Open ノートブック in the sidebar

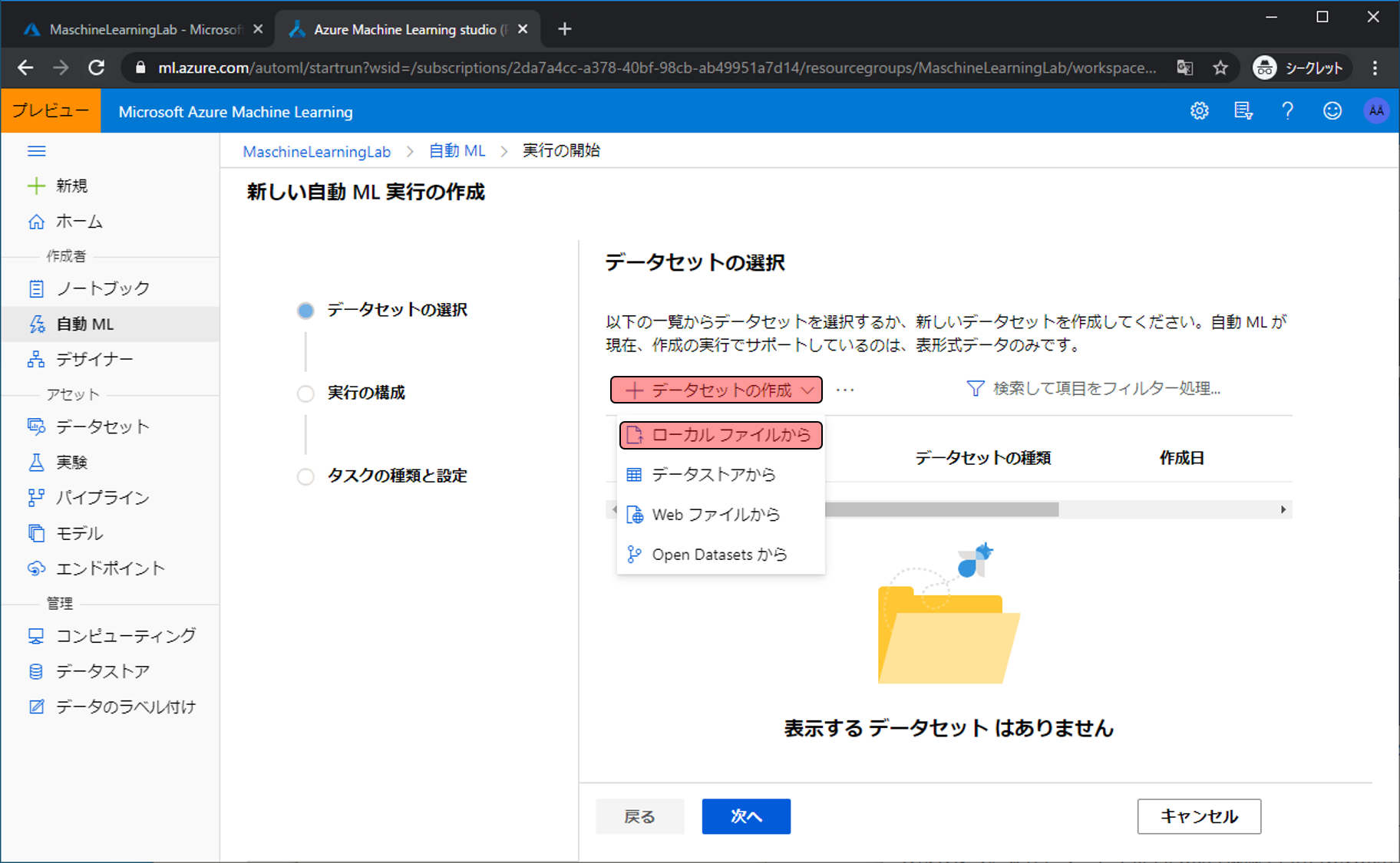coord(102,288)
